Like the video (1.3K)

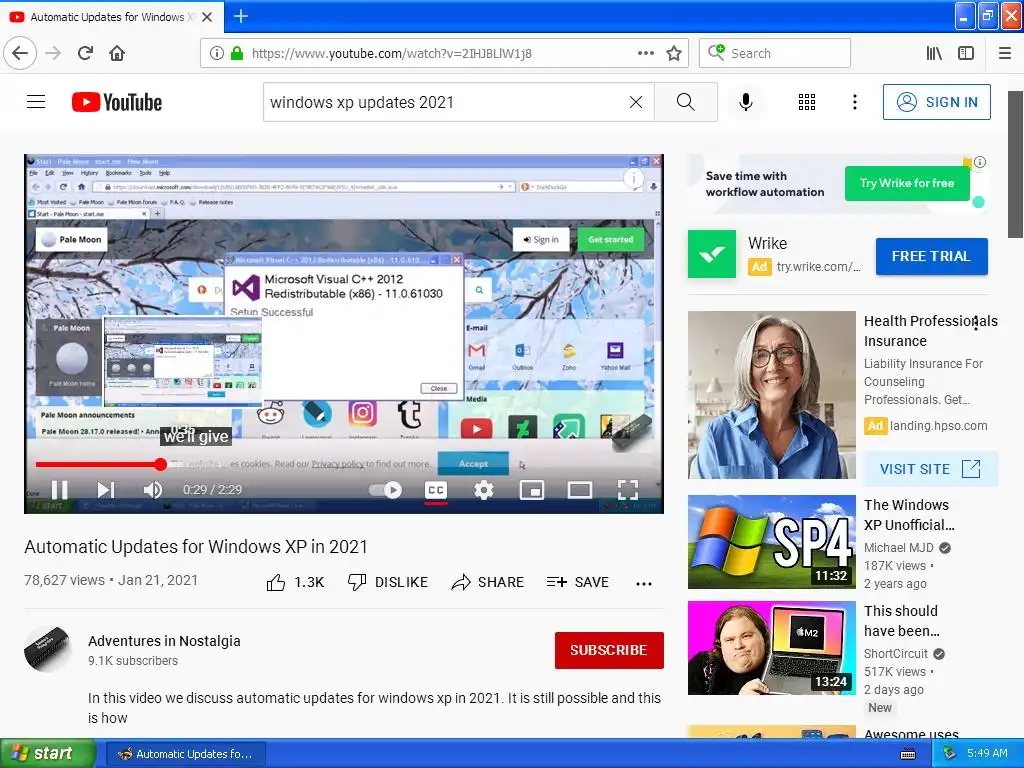(x=295, y=582)
